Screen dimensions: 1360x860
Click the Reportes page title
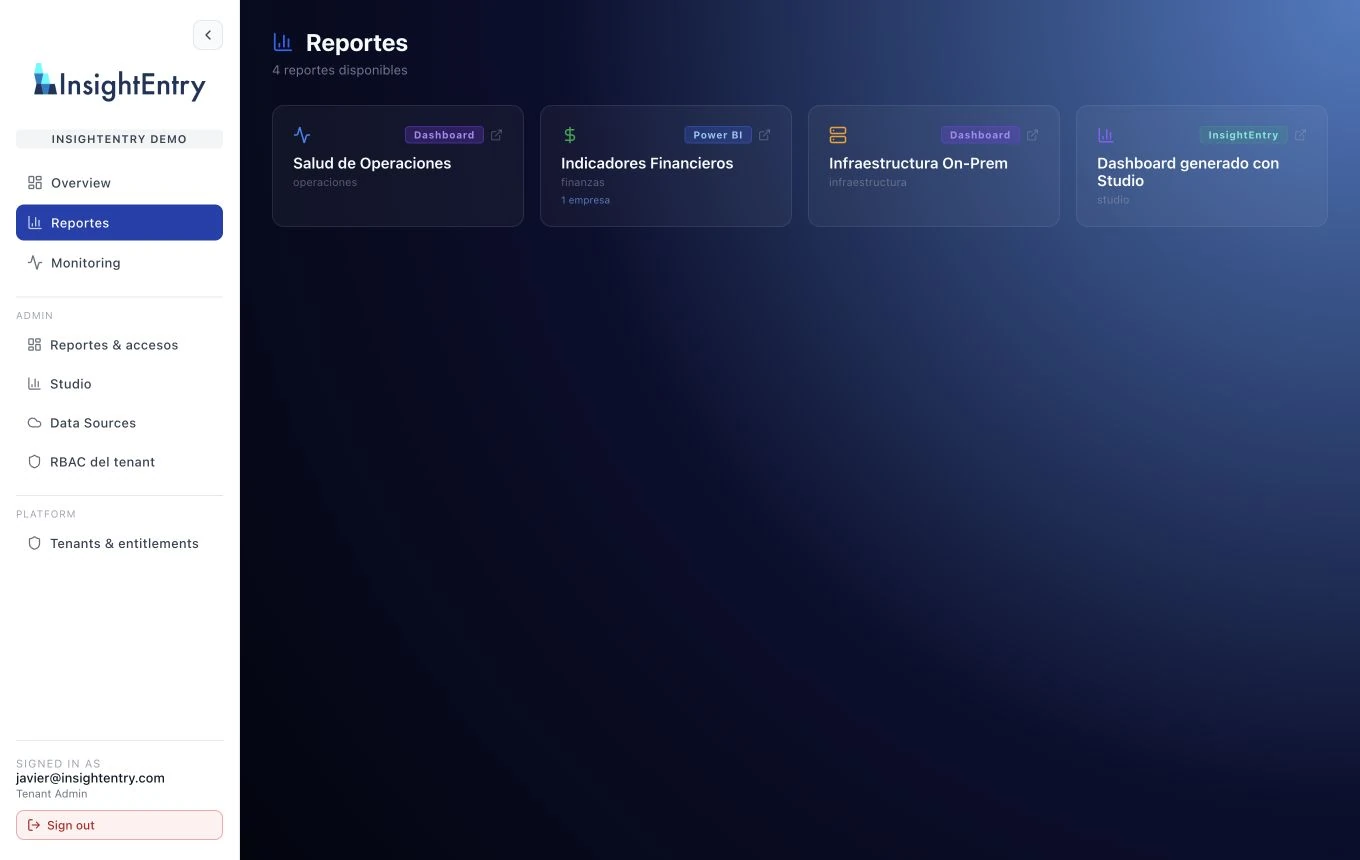click(357, 43)
